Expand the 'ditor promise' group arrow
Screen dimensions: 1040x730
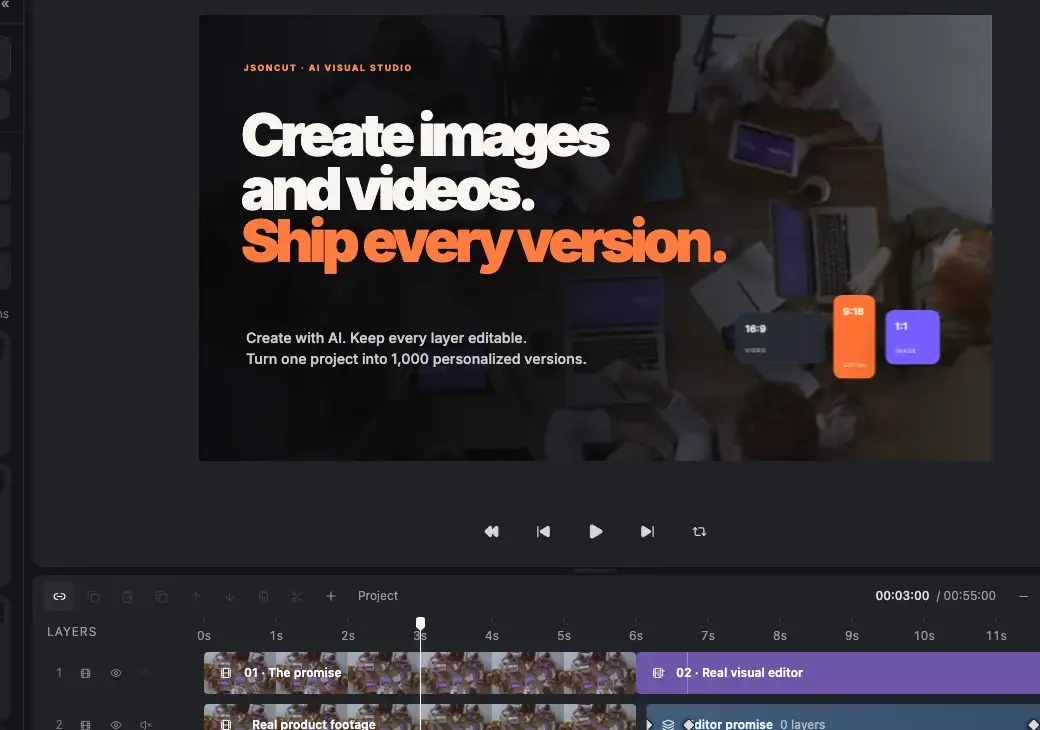649,725
